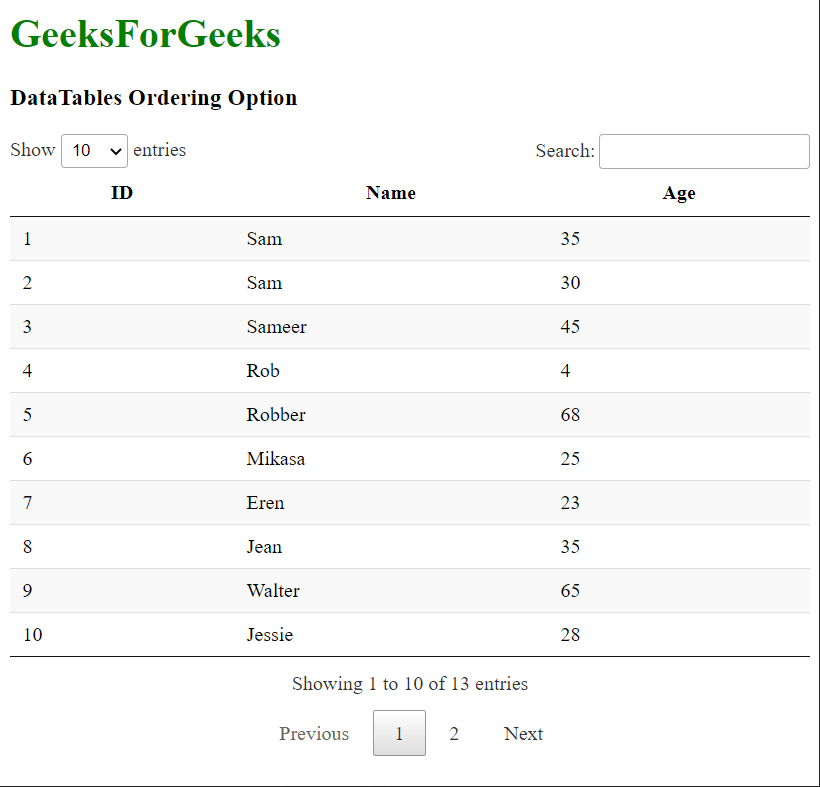This screenshot has height=787, width=820.
Task: Open the entries-per-page dropdown
Action: [x=94, y=150]
